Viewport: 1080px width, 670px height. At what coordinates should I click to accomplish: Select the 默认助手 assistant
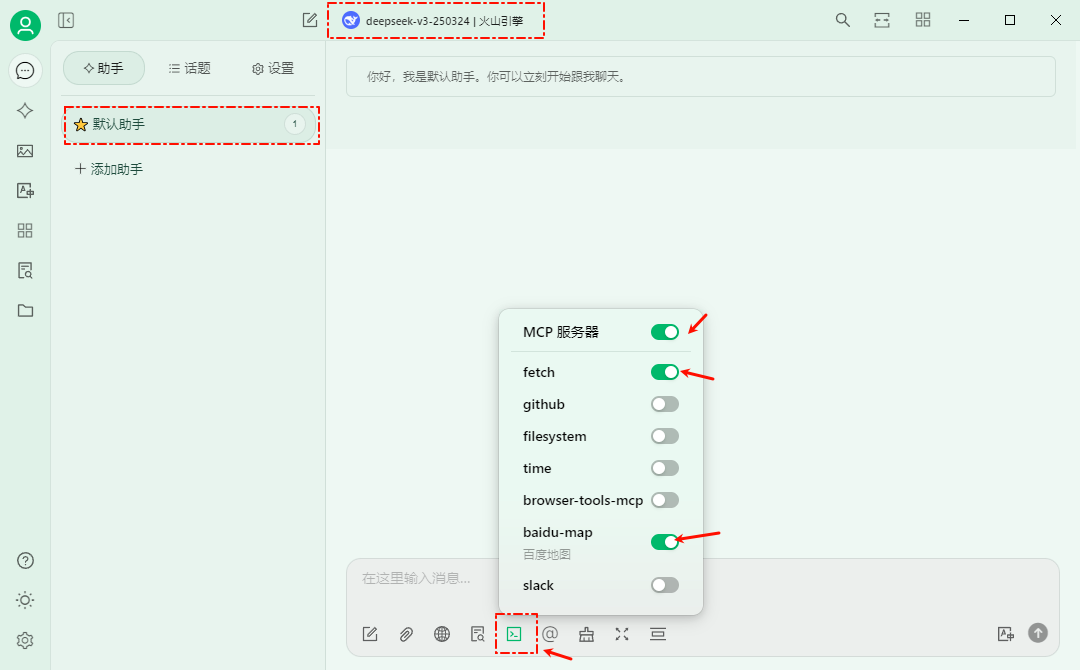point(191,125)
